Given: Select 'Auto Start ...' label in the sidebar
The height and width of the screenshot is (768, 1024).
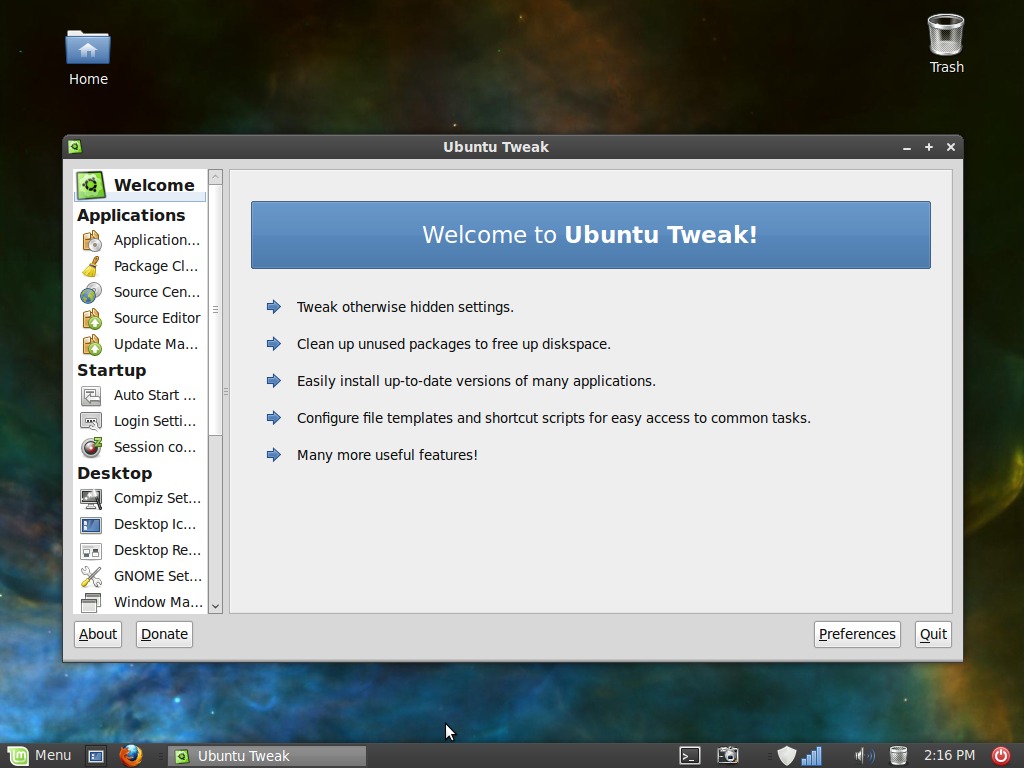Looking at the screenshot, I should 155,395.
